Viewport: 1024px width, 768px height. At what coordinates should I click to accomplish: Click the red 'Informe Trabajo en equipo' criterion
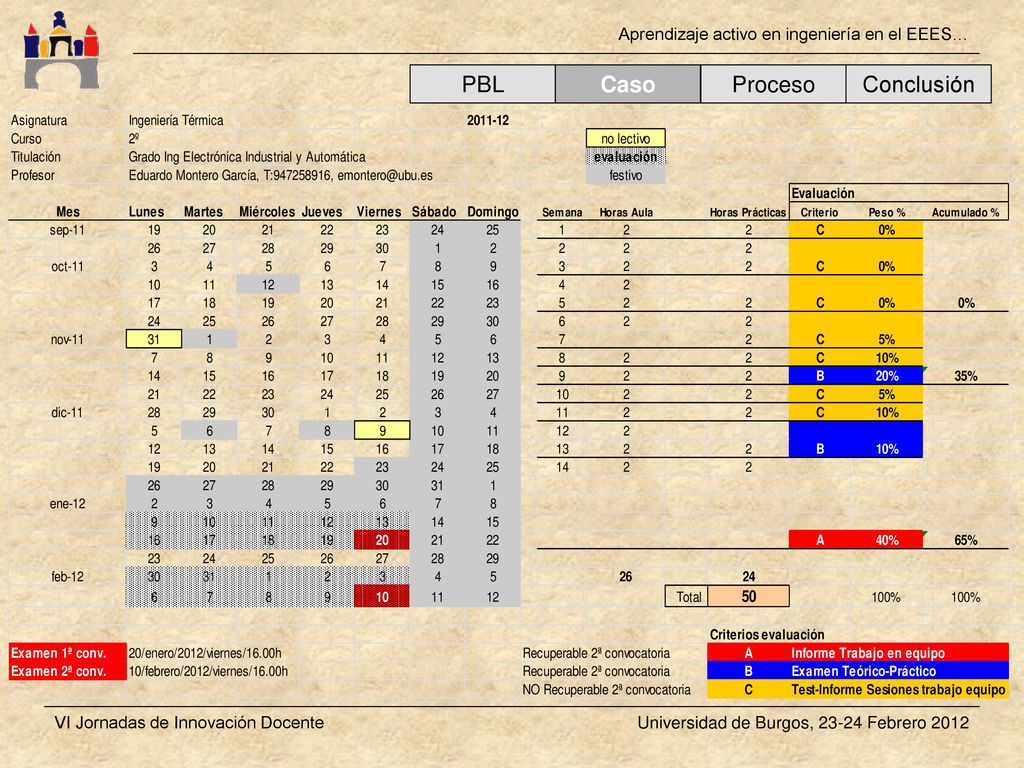pos(857,653)
